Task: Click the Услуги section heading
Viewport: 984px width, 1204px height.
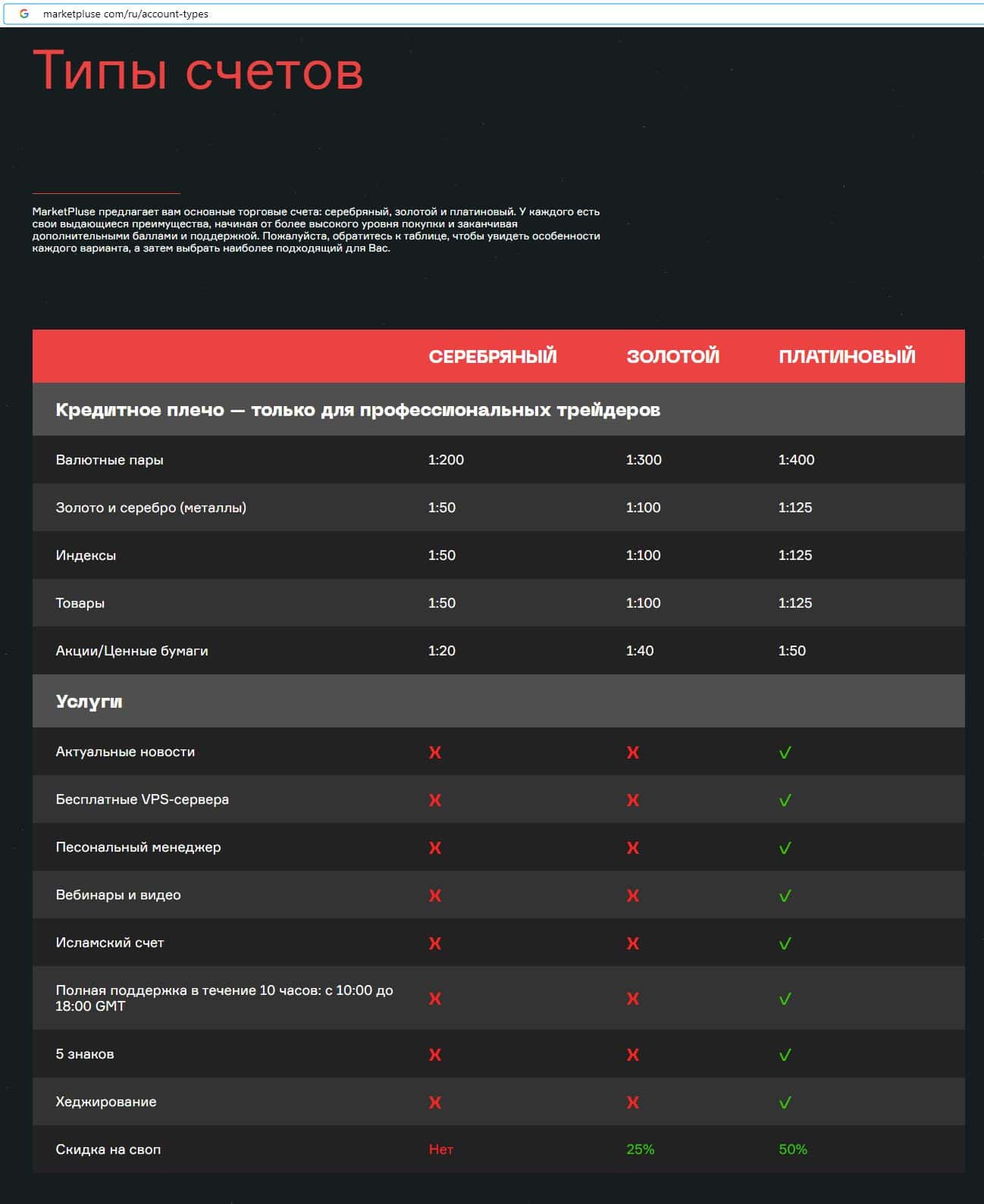Action: tap(89, 702)
